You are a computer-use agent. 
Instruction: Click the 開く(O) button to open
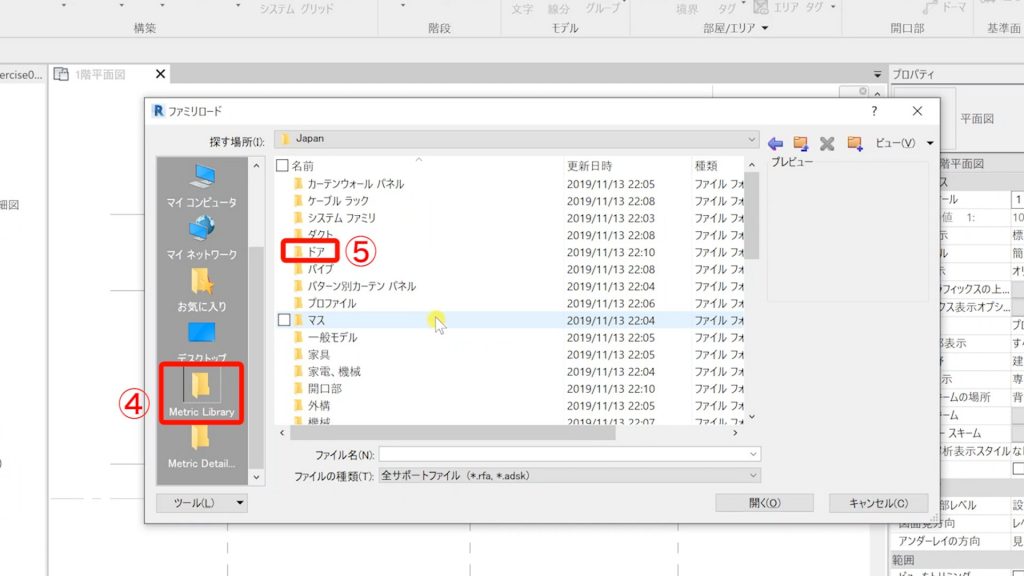(763, 503)
